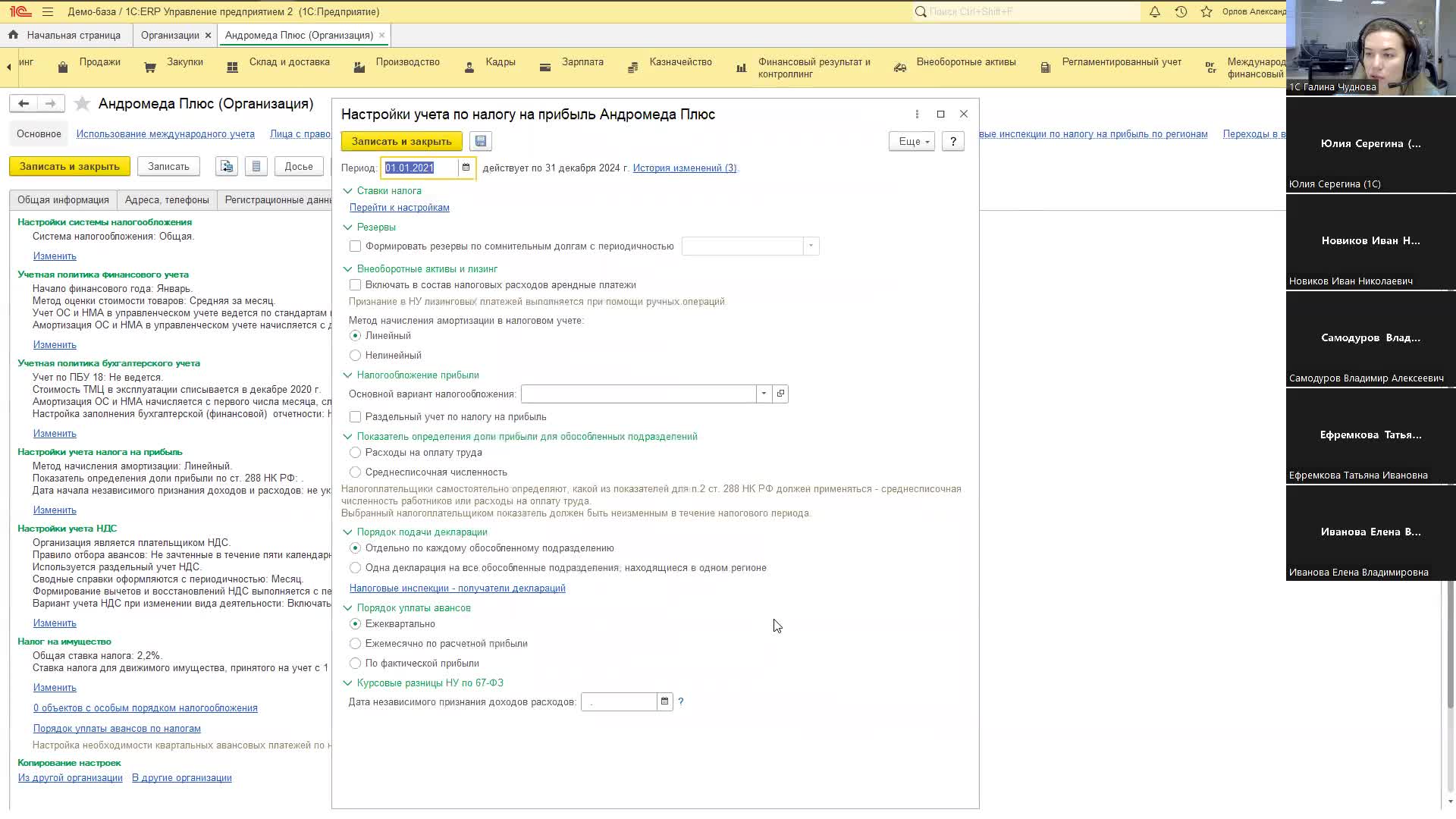Select Нелинейный depreciation method

pyautogui.click(x=355, y=356)
